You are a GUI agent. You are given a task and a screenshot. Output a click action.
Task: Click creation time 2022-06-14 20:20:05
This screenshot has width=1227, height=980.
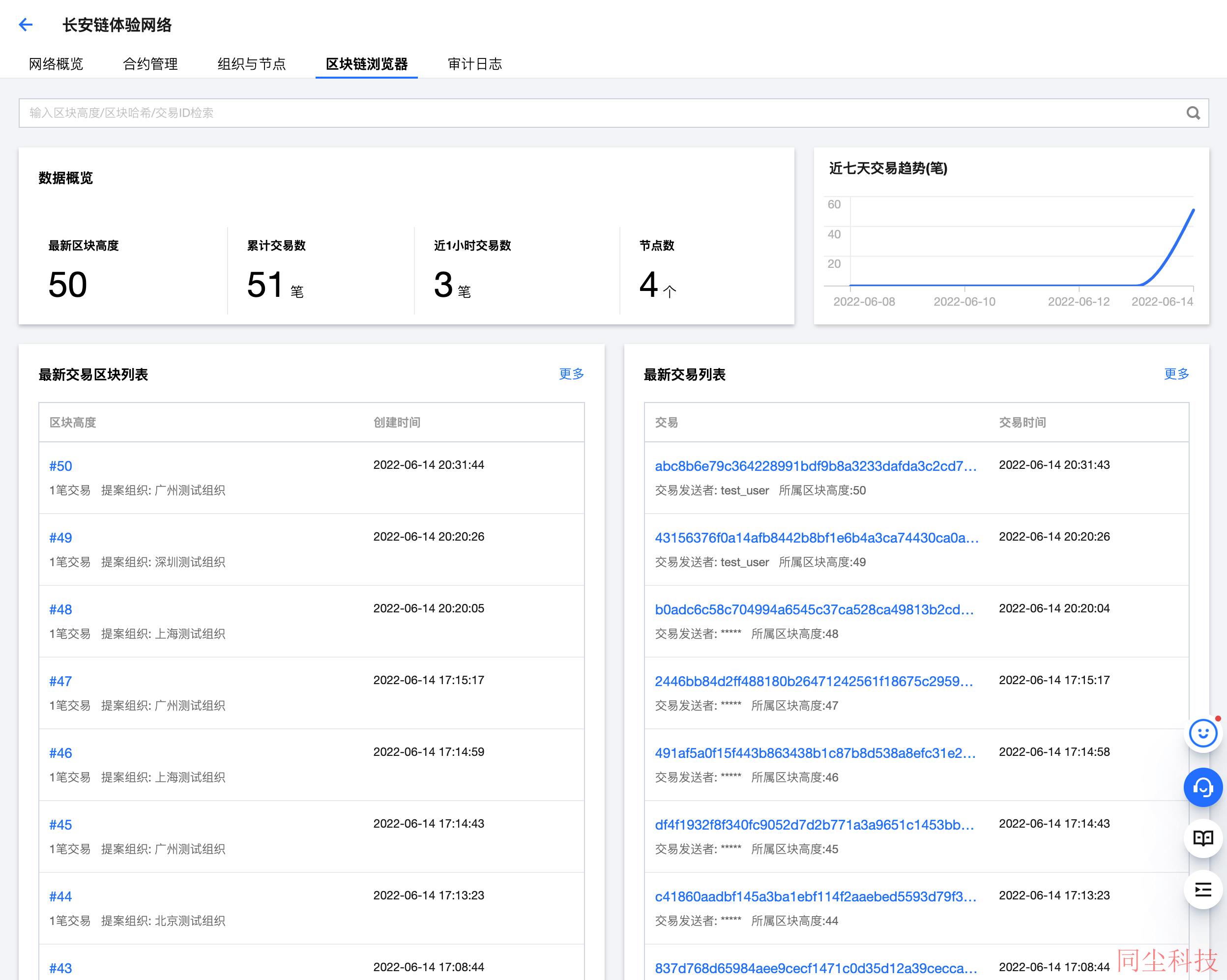click(429, 608)
